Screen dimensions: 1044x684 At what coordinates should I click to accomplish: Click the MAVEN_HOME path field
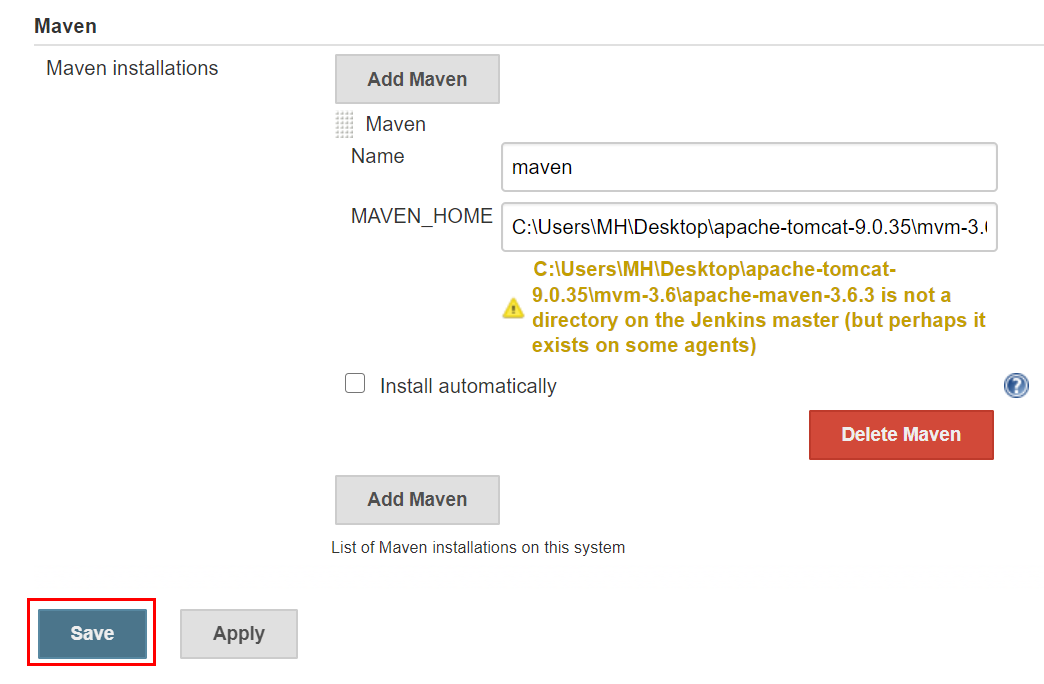pos(749,227)
